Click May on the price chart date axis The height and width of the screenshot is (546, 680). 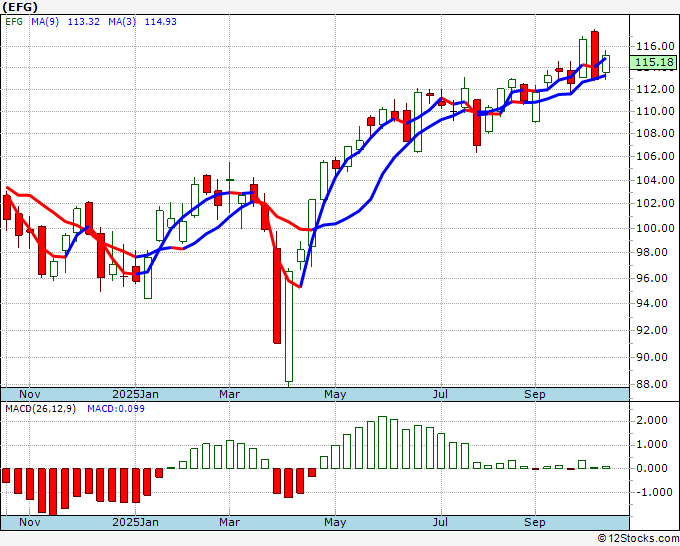point(335,394)
